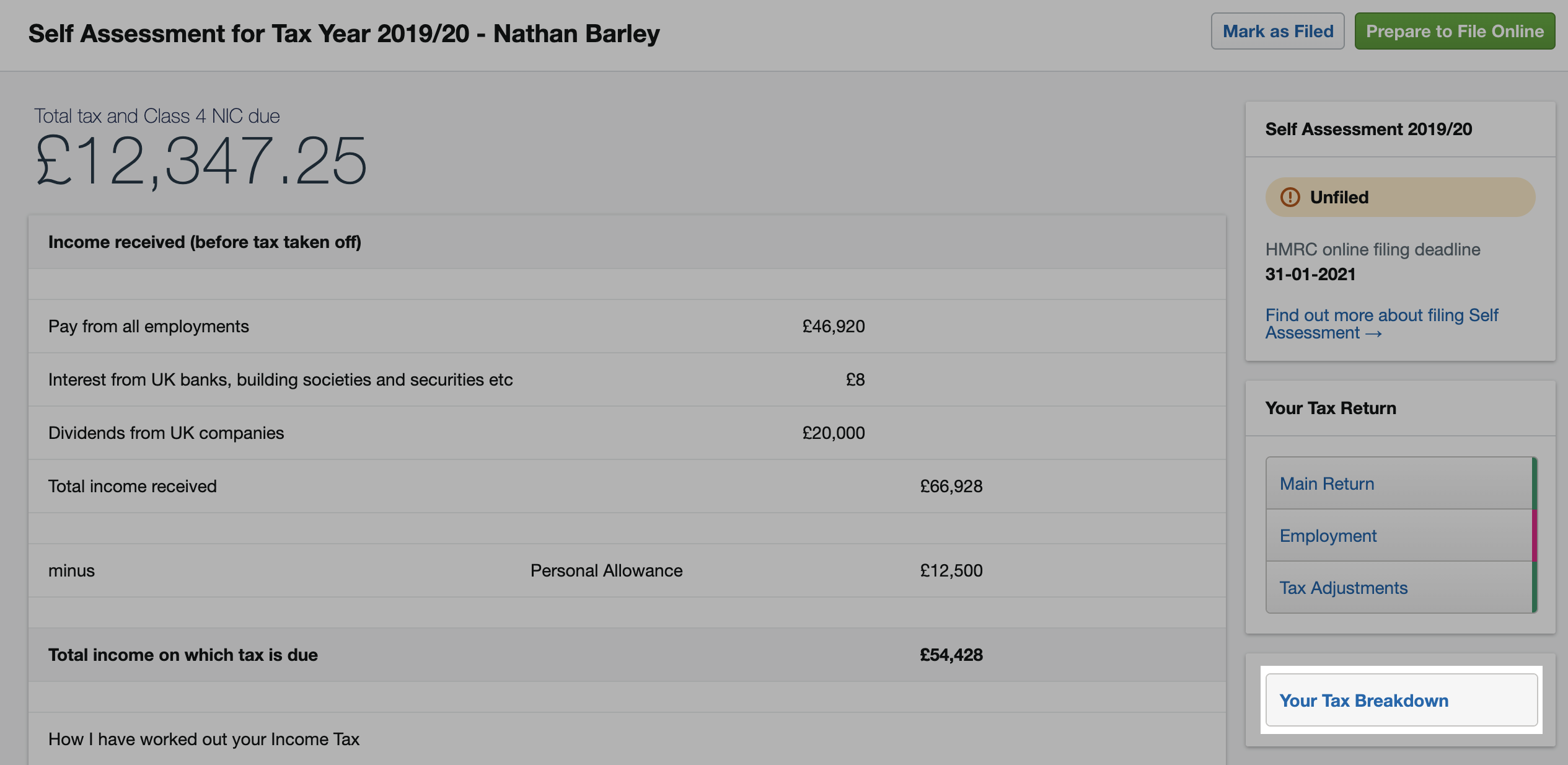1568x765 pixels.
Task: Click the Personal Allowance label
Action: (606, 571)
